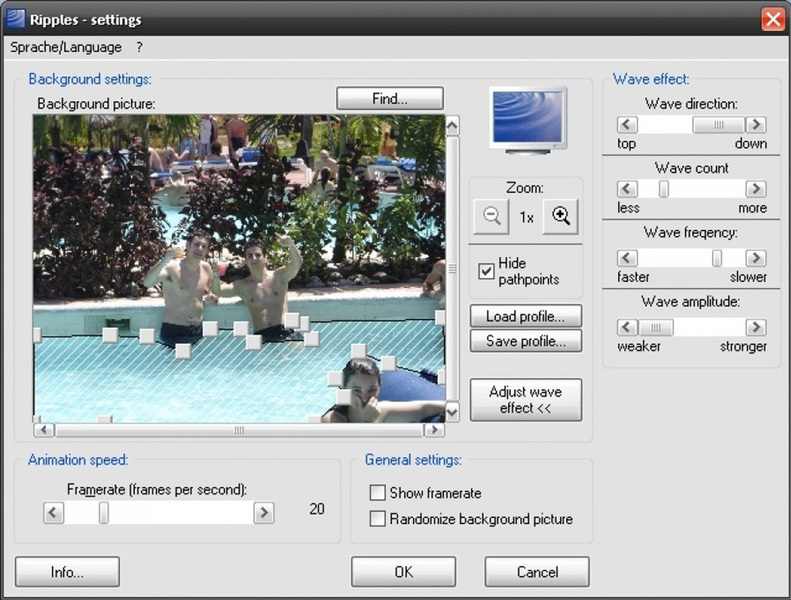
Task: Click the Ripples monitor preview icon
Action: (x=528, y=120)
